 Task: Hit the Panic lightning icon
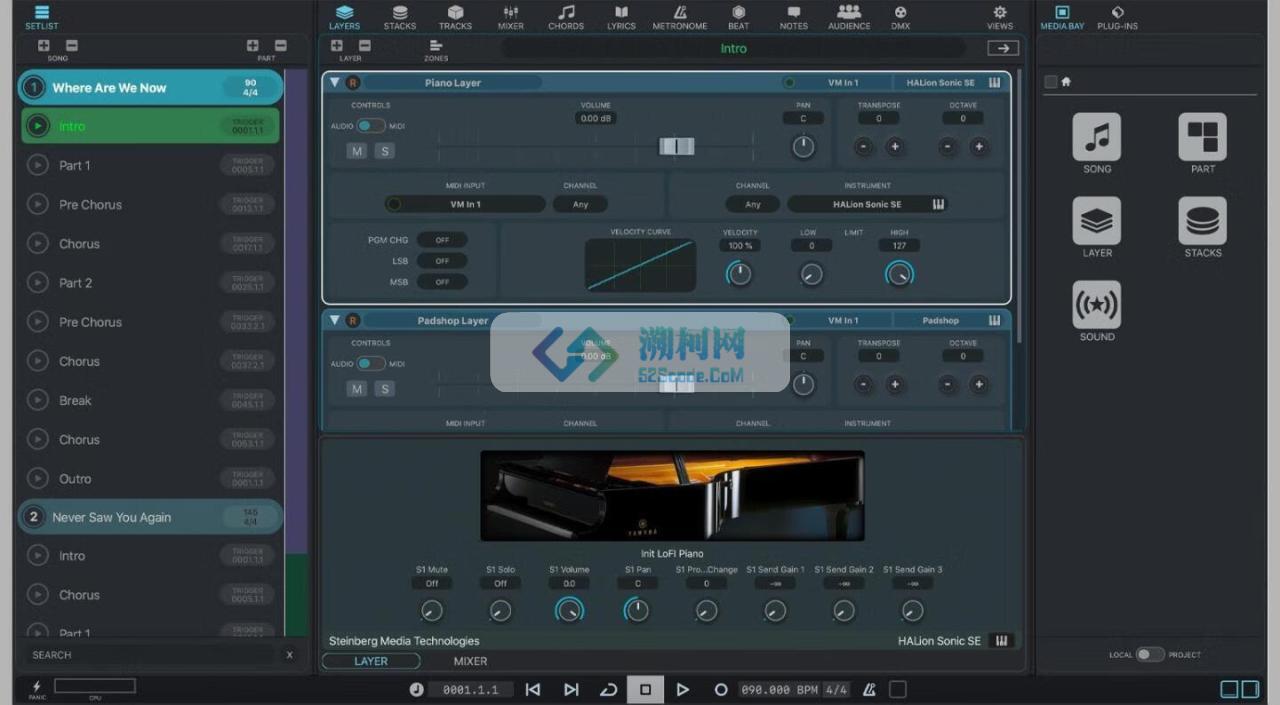(x=37, y=686)
